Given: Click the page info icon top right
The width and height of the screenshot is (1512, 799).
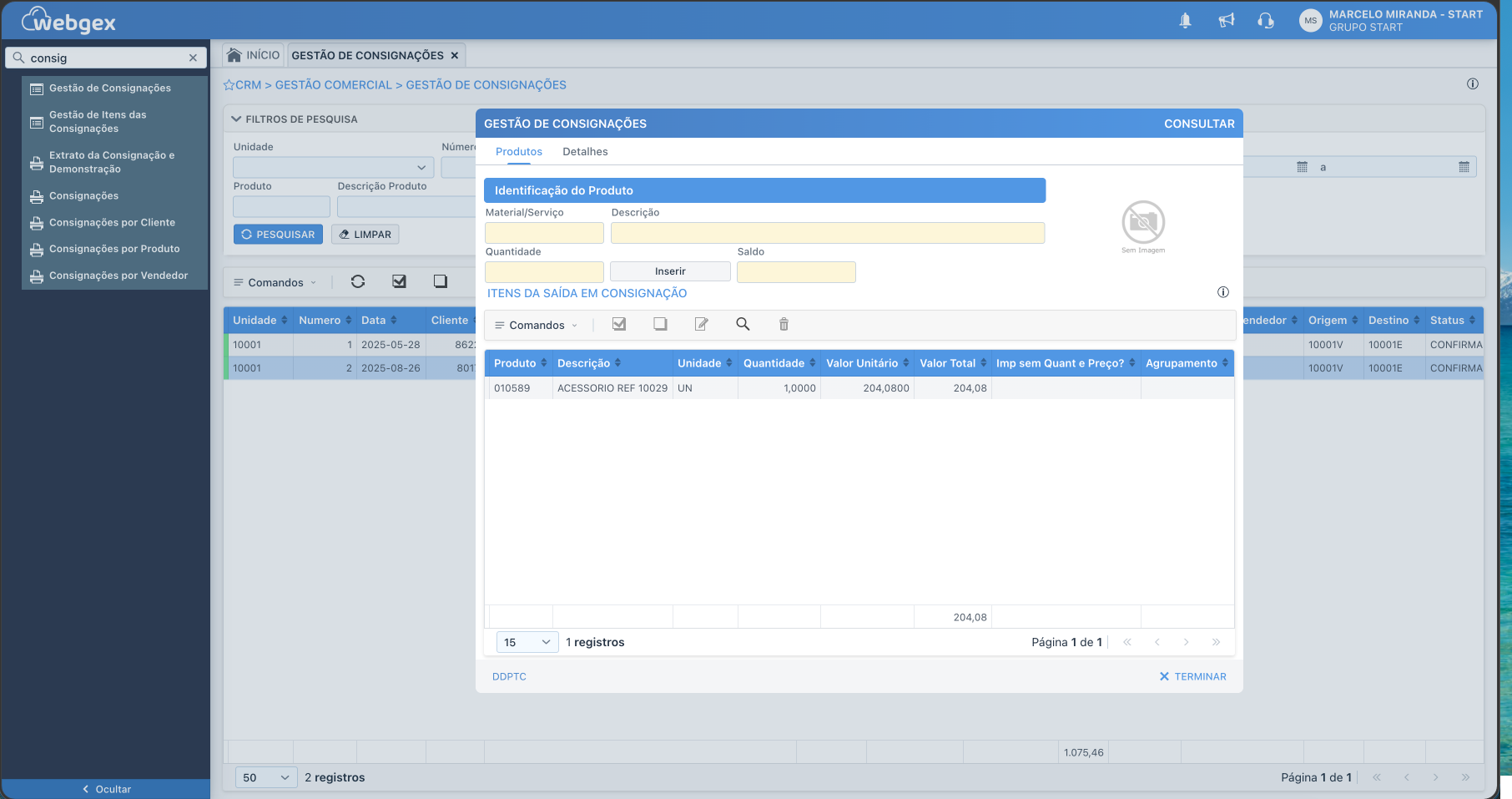Looking at the screenshot, I should coord(1473,83).
